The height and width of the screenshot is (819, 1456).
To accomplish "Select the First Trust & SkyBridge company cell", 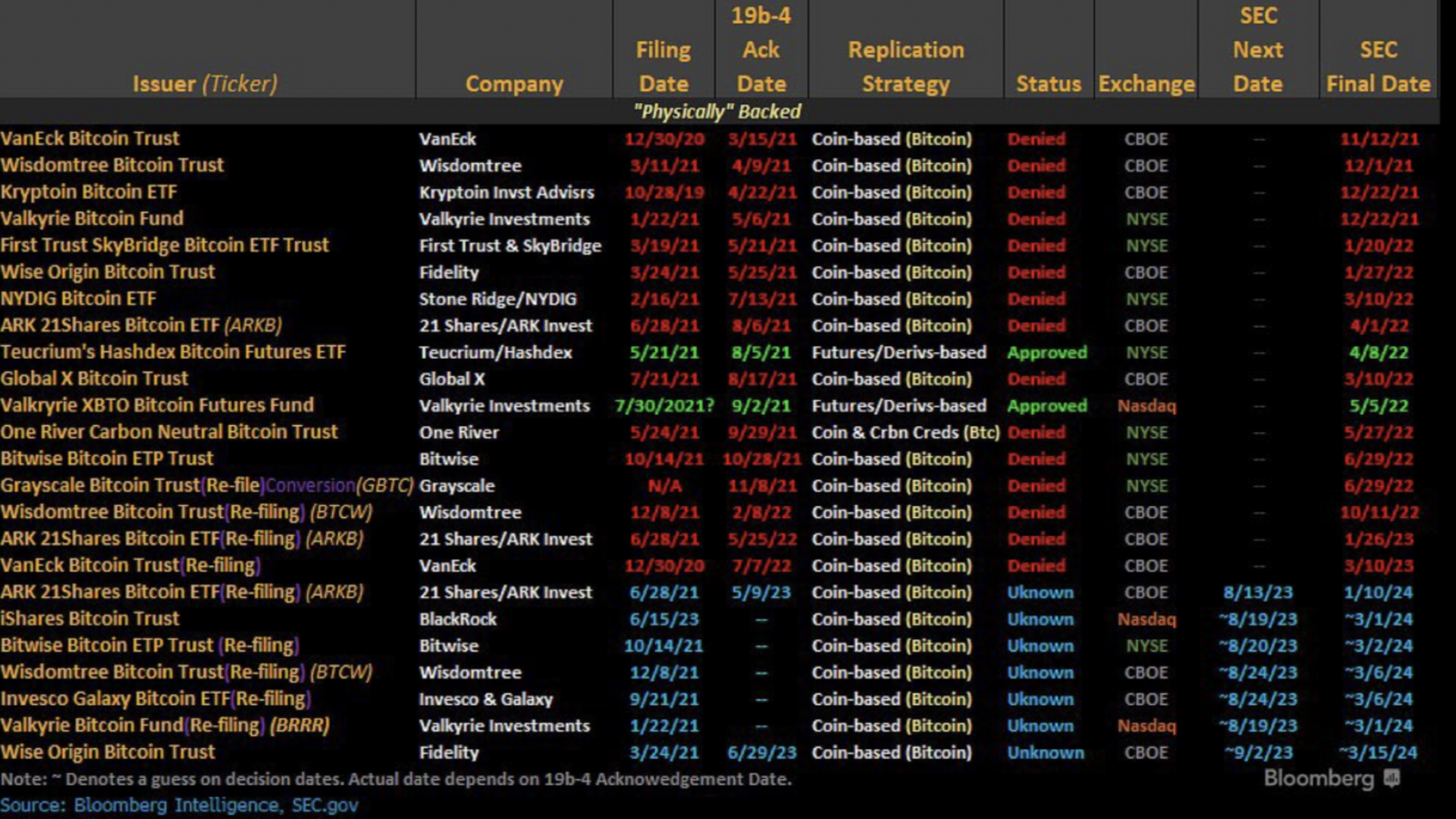I will click(x=511, y=246).
